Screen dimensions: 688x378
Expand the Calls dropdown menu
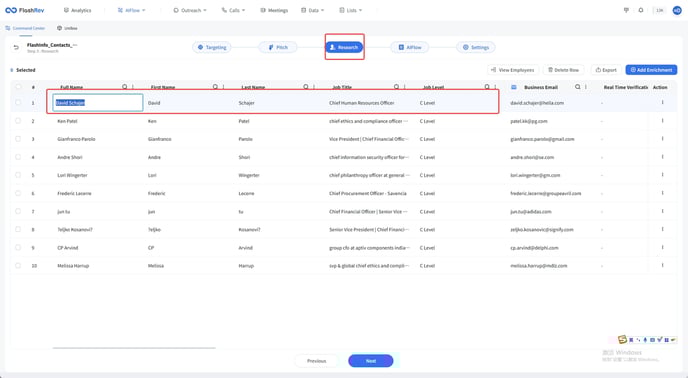pyautogui.click(x=233, y=10)
